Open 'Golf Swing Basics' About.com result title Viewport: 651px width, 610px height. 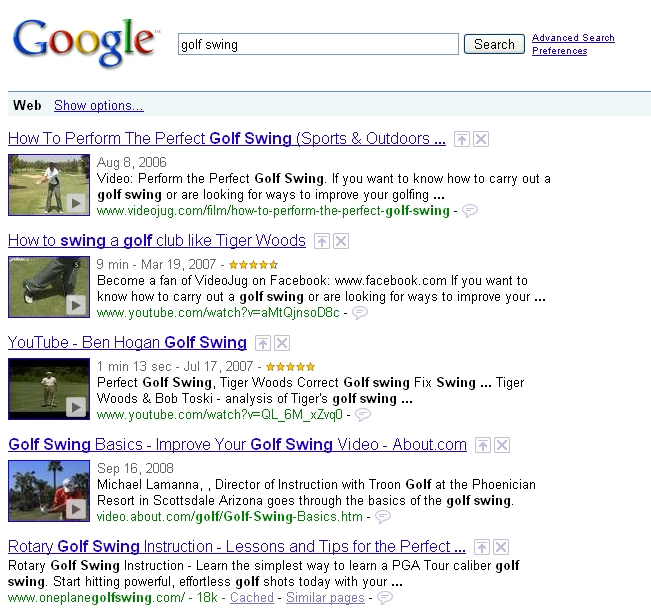coord(237,445)
